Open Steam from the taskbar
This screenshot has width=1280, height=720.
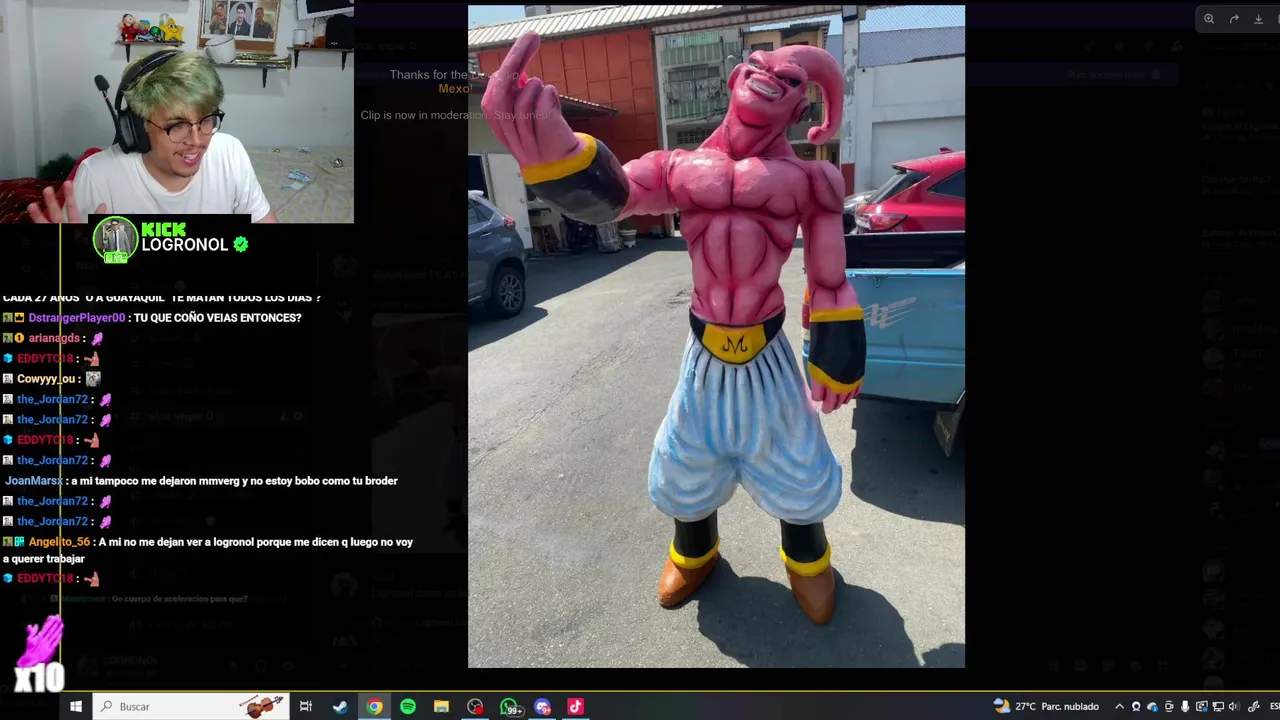point(340,706)
